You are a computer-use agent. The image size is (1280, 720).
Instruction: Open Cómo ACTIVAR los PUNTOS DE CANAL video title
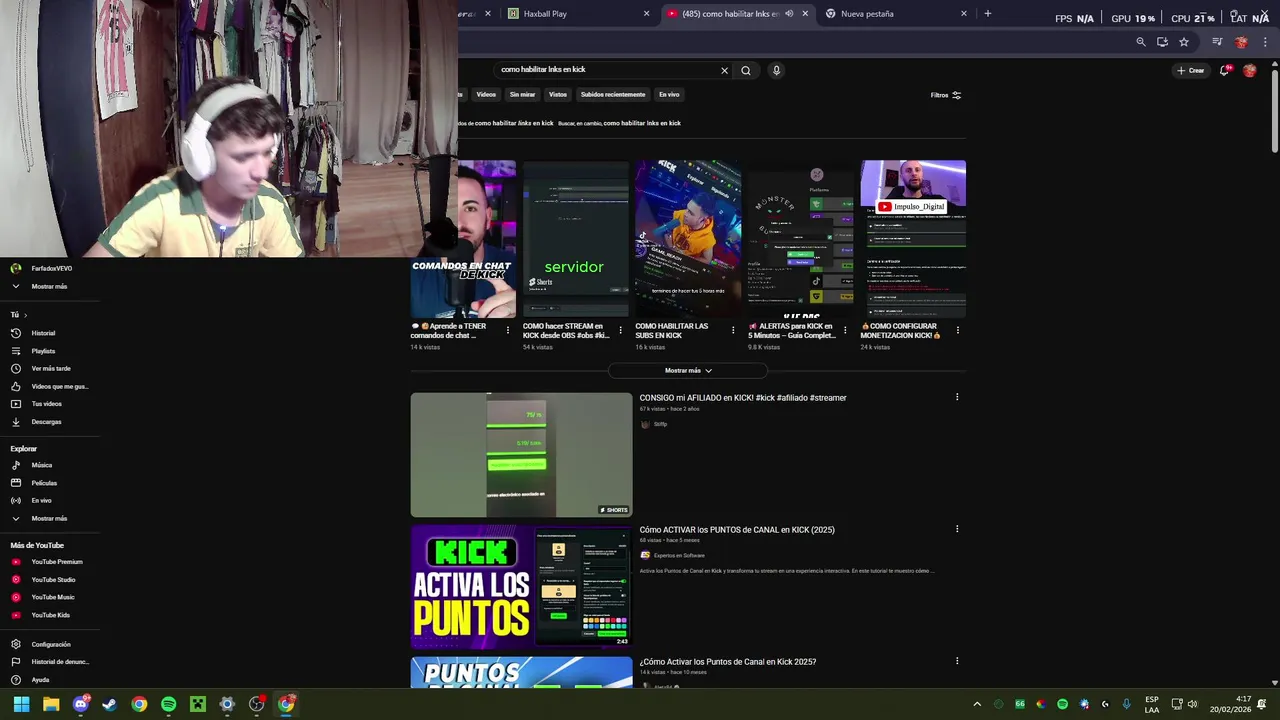pyautogui.click(x=737, y=530)
